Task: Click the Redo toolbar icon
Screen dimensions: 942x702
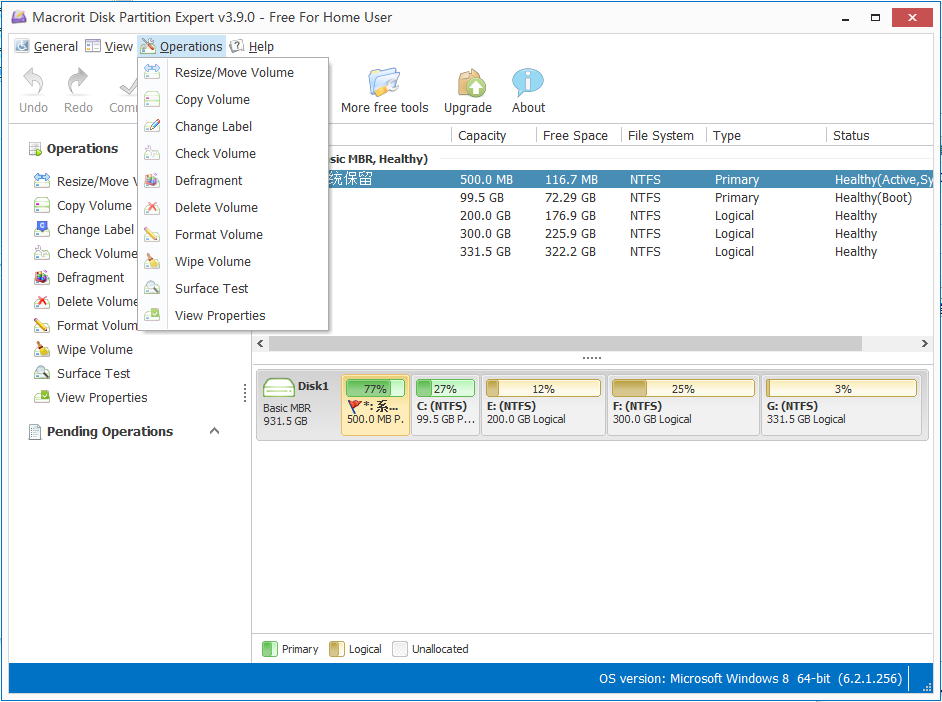Action: [x=78, y=84]
